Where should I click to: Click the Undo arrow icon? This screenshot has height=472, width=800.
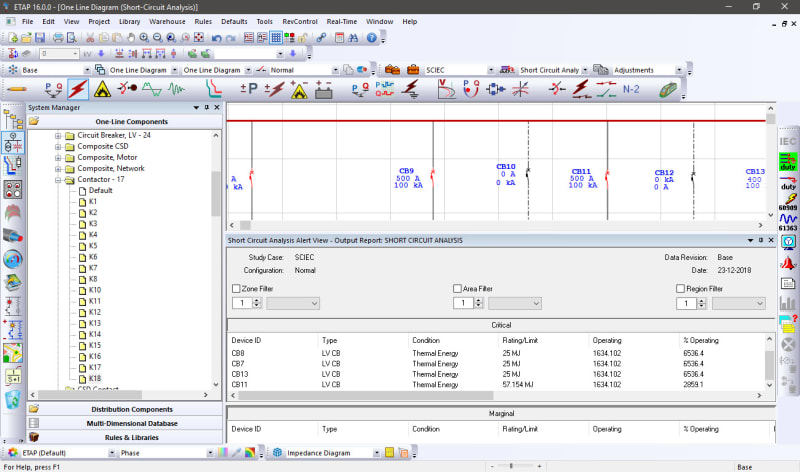[216, 38]
